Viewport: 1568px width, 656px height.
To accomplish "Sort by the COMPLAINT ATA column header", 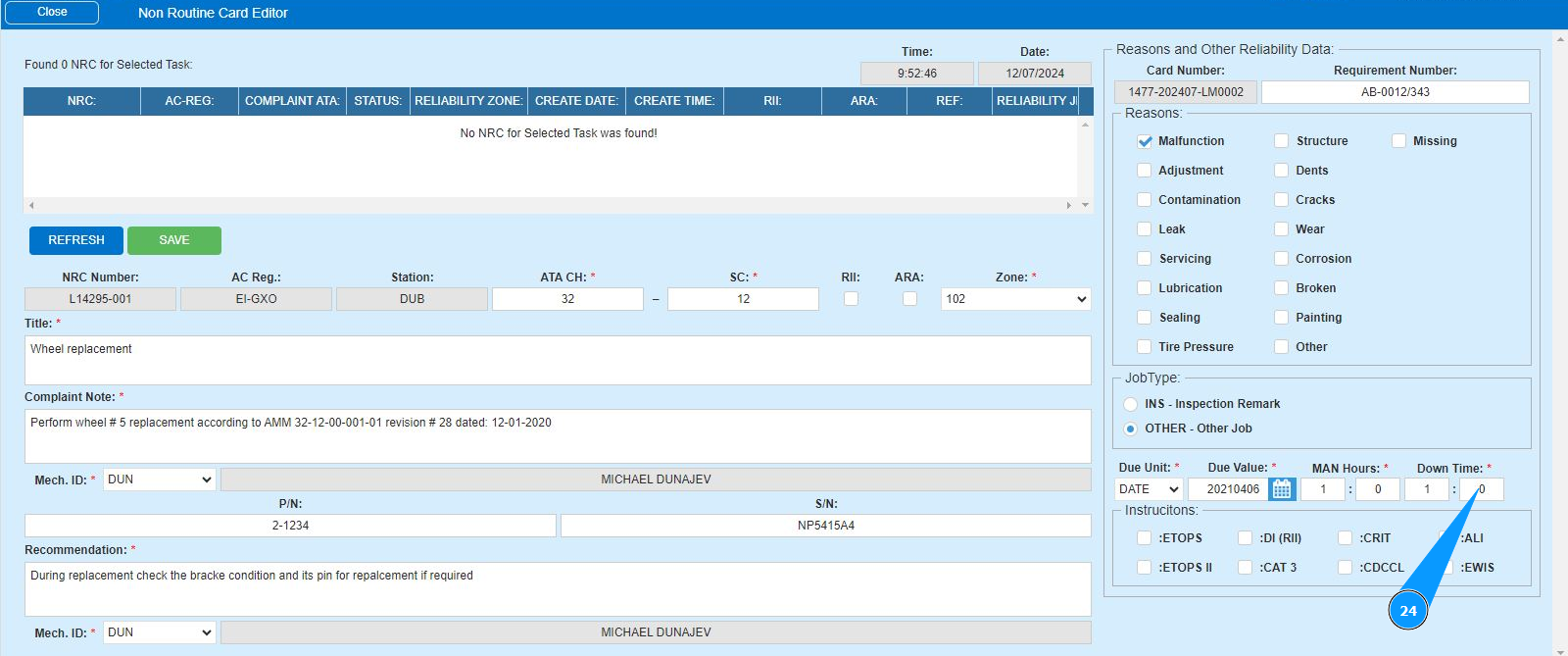I will (292, 101).
